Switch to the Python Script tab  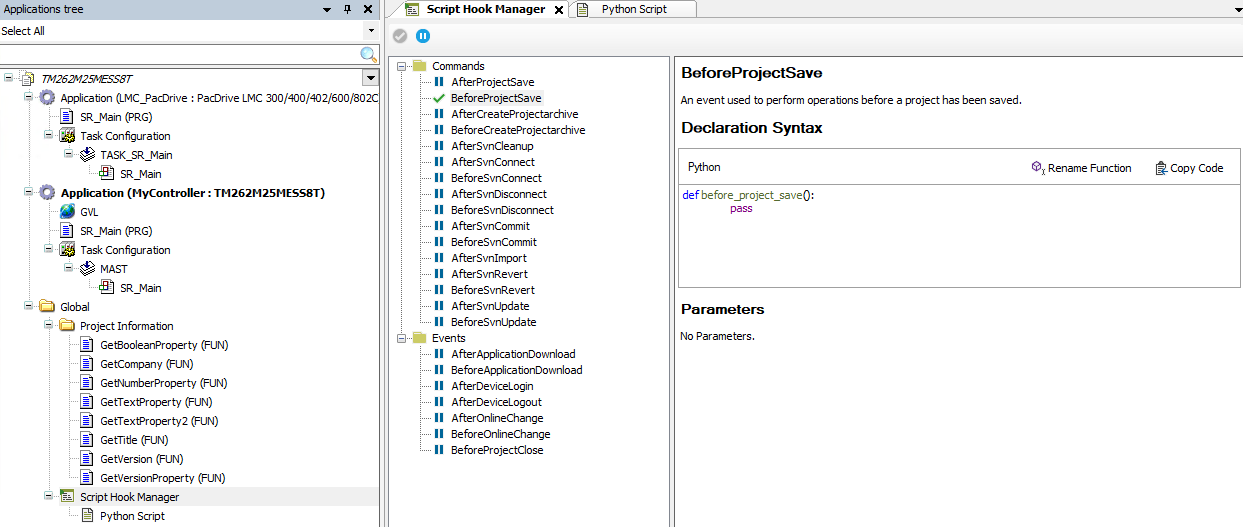tap(633, 9)
